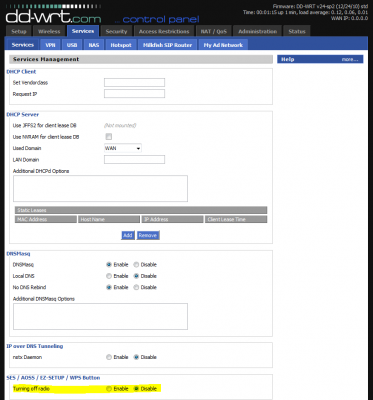Click the Remove static lease button
The image size is (373, 400).
pos(148,235)
